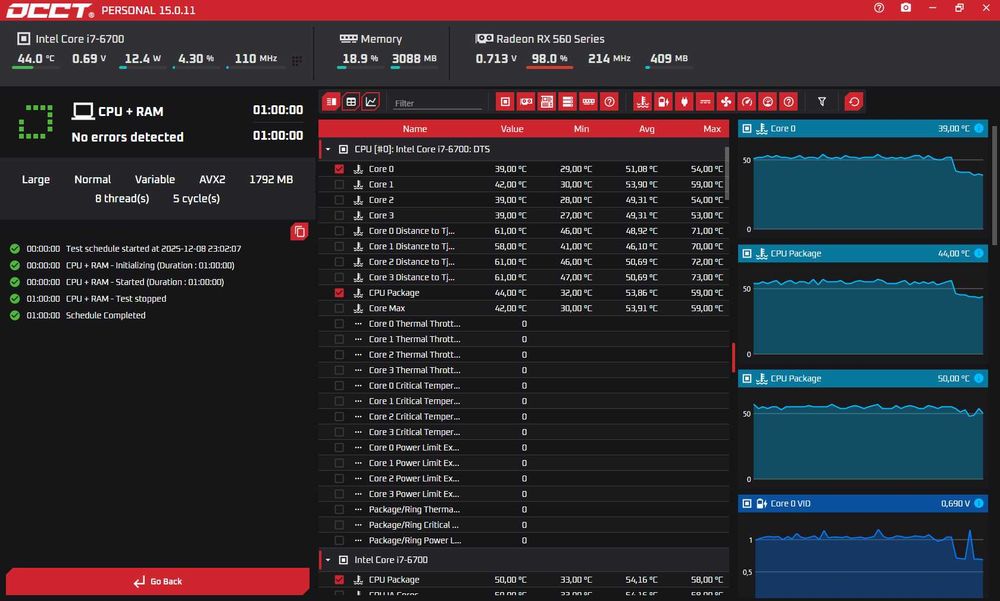
Task: Open the Memory summary header
Action: pos(371,39)
